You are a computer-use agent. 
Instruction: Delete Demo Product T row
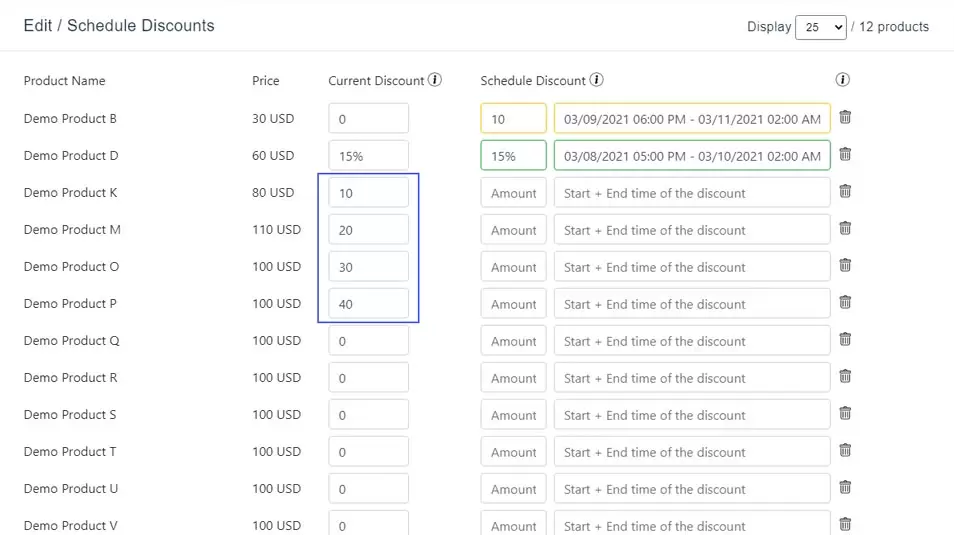(845, 450)
